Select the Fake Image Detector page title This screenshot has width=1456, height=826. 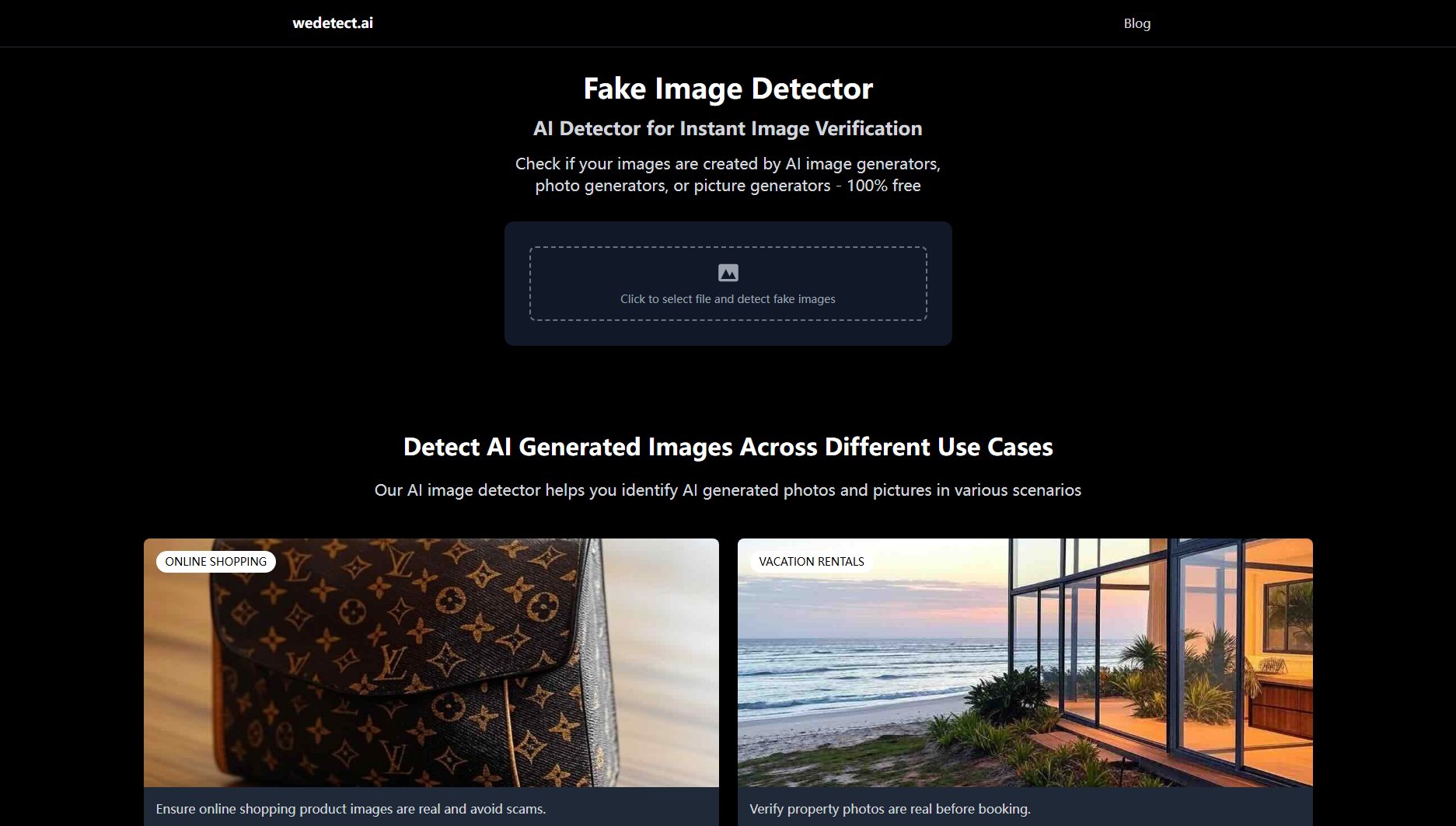(728, 89)
